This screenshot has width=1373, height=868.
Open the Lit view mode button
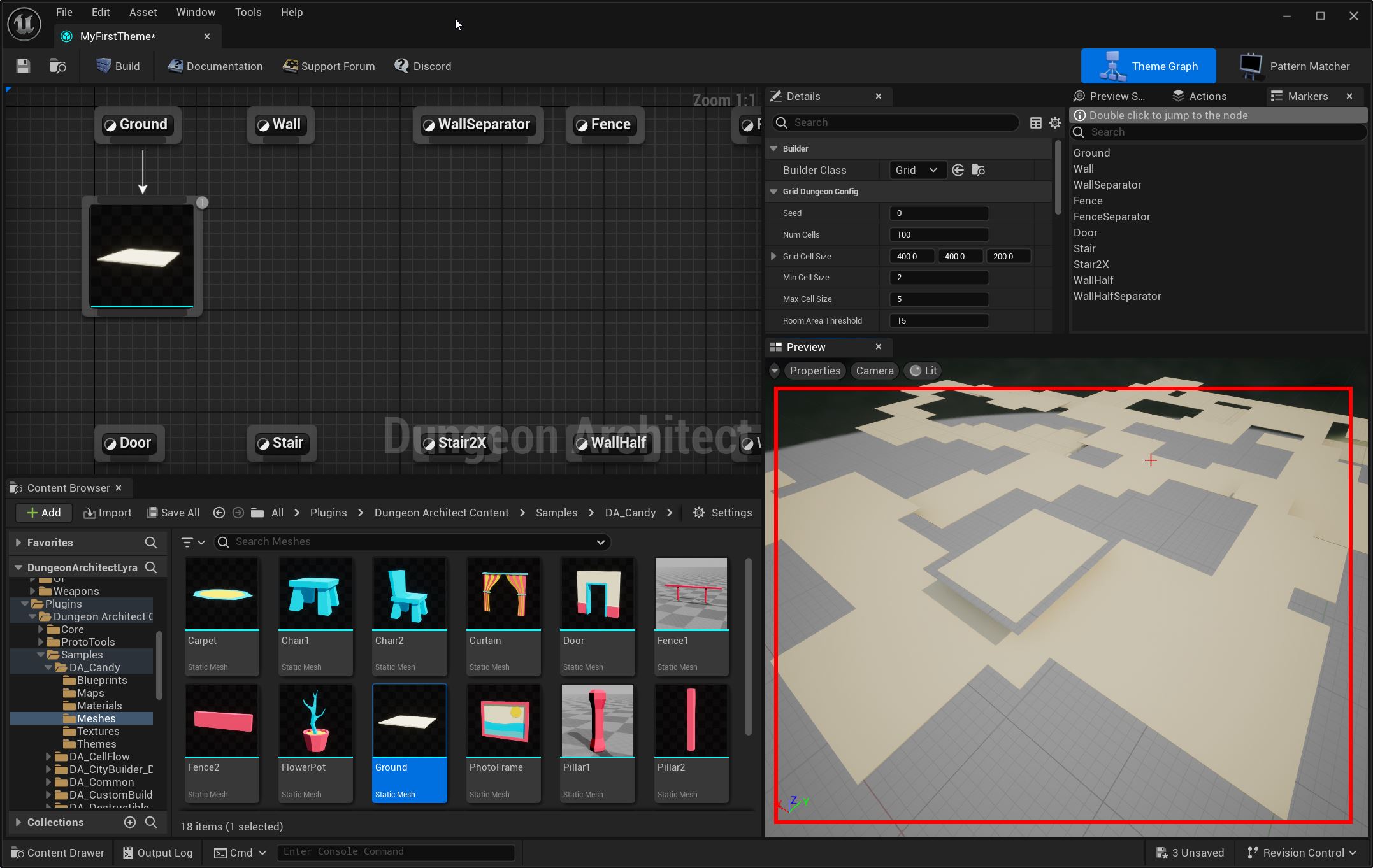(x=924, y=371)
